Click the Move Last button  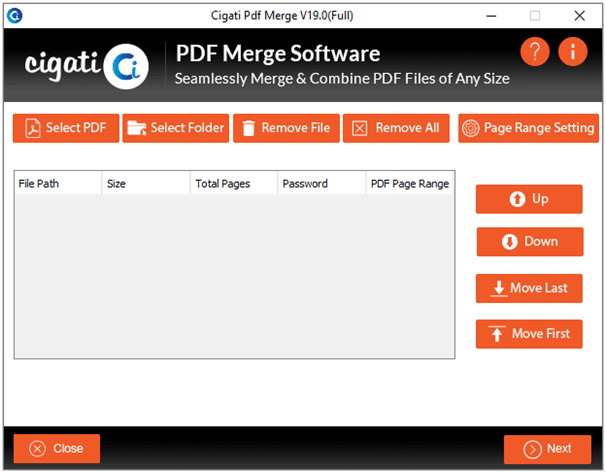[x=529, y=288]
